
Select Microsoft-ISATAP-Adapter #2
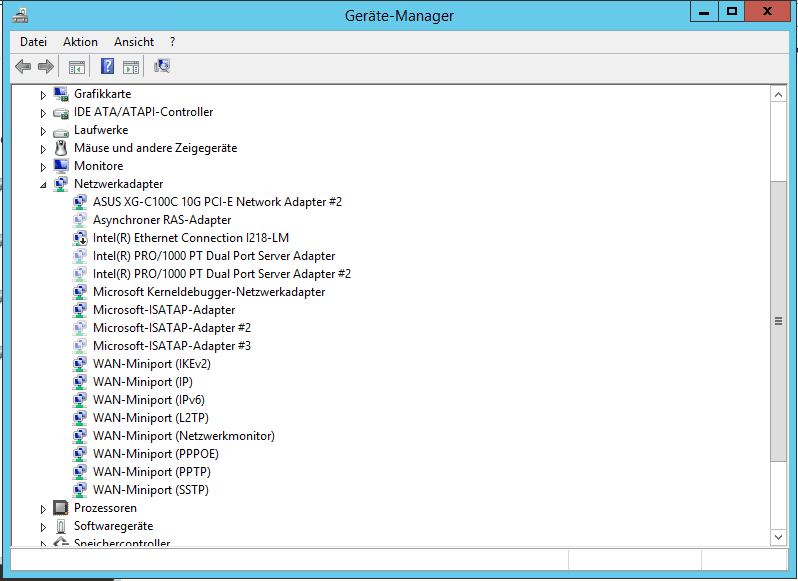click(x=172, y=328)
